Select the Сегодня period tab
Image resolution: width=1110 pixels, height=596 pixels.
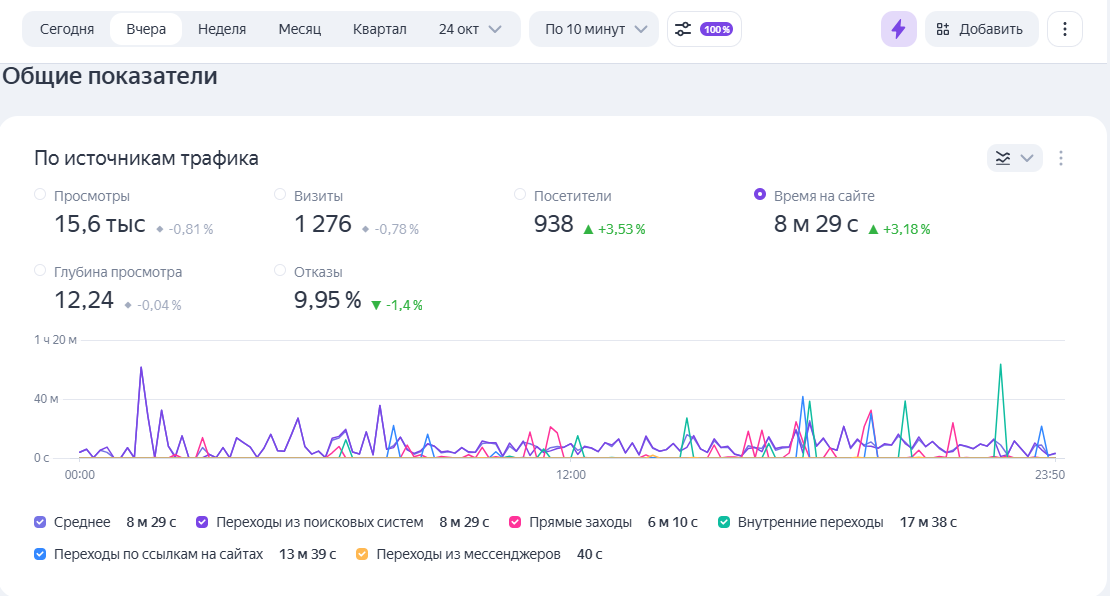[x=67, y=29]
